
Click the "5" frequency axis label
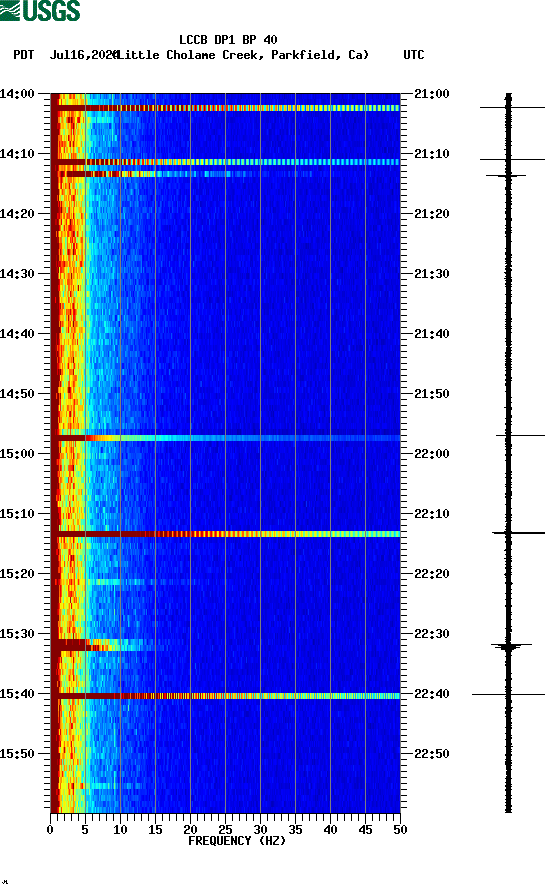tap(85, 830)
